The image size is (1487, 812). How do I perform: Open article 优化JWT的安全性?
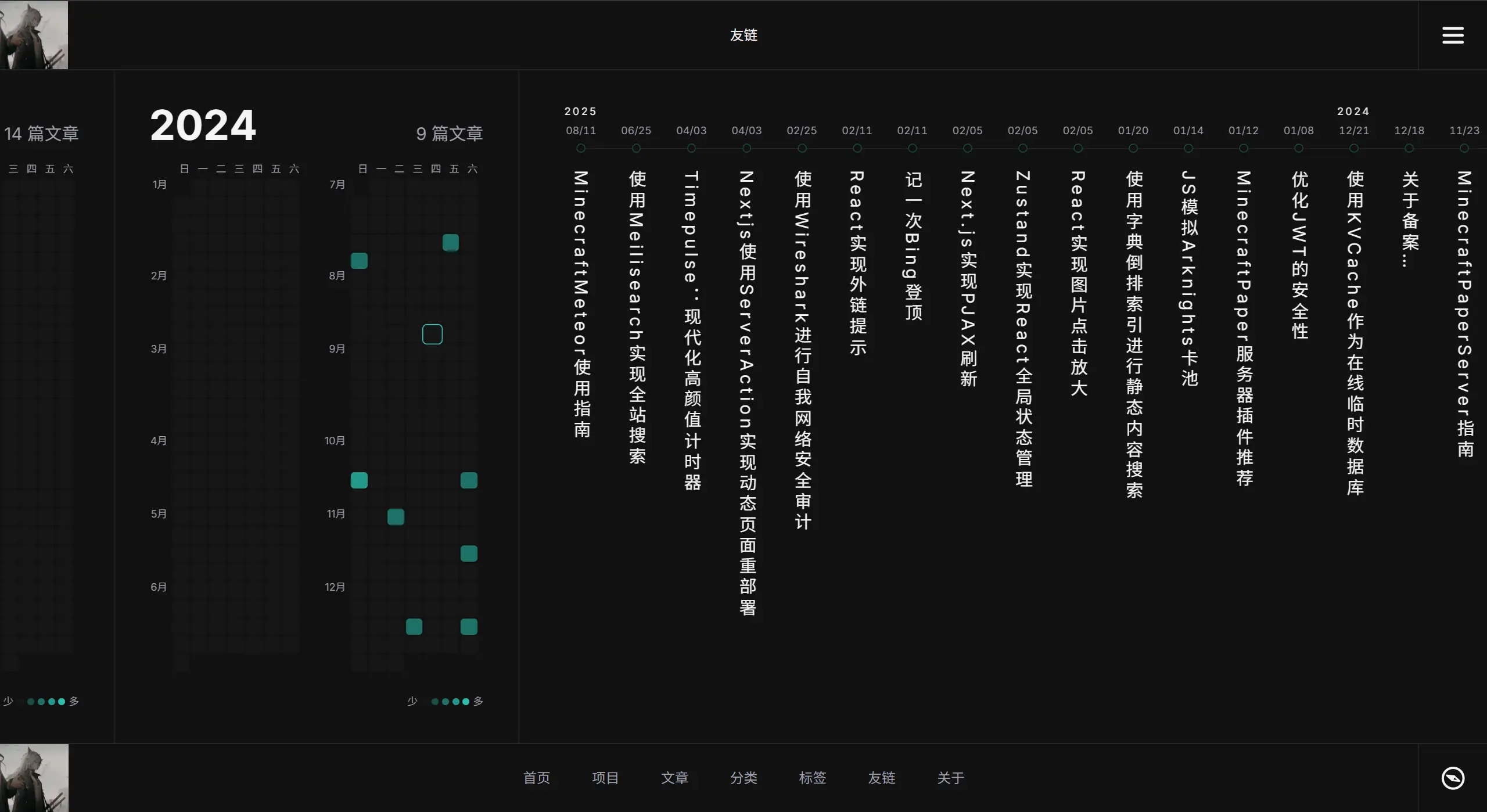(x=1299, y=254)
